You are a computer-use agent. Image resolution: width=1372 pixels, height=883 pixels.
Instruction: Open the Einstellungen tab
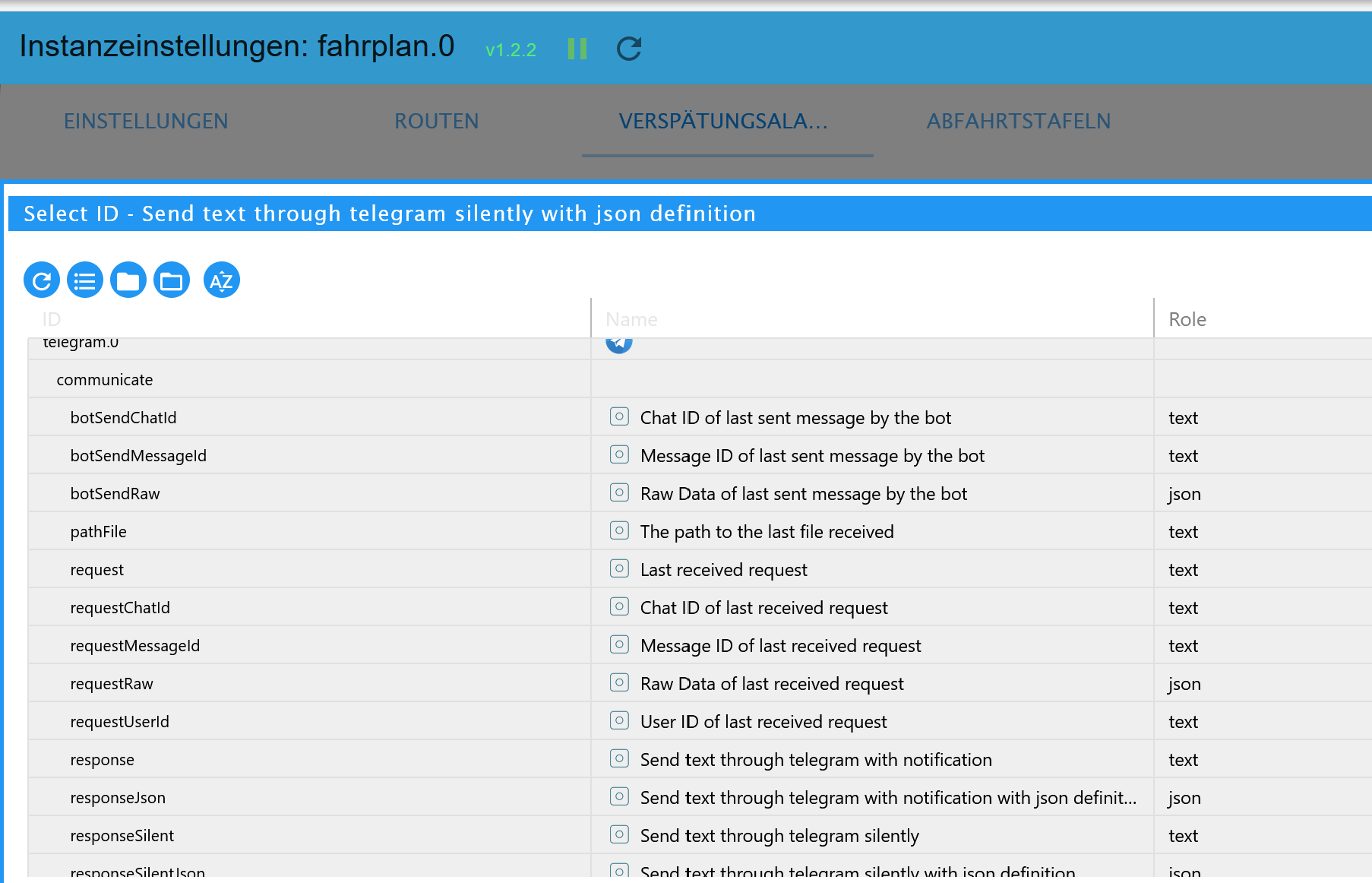click(146, 122)
